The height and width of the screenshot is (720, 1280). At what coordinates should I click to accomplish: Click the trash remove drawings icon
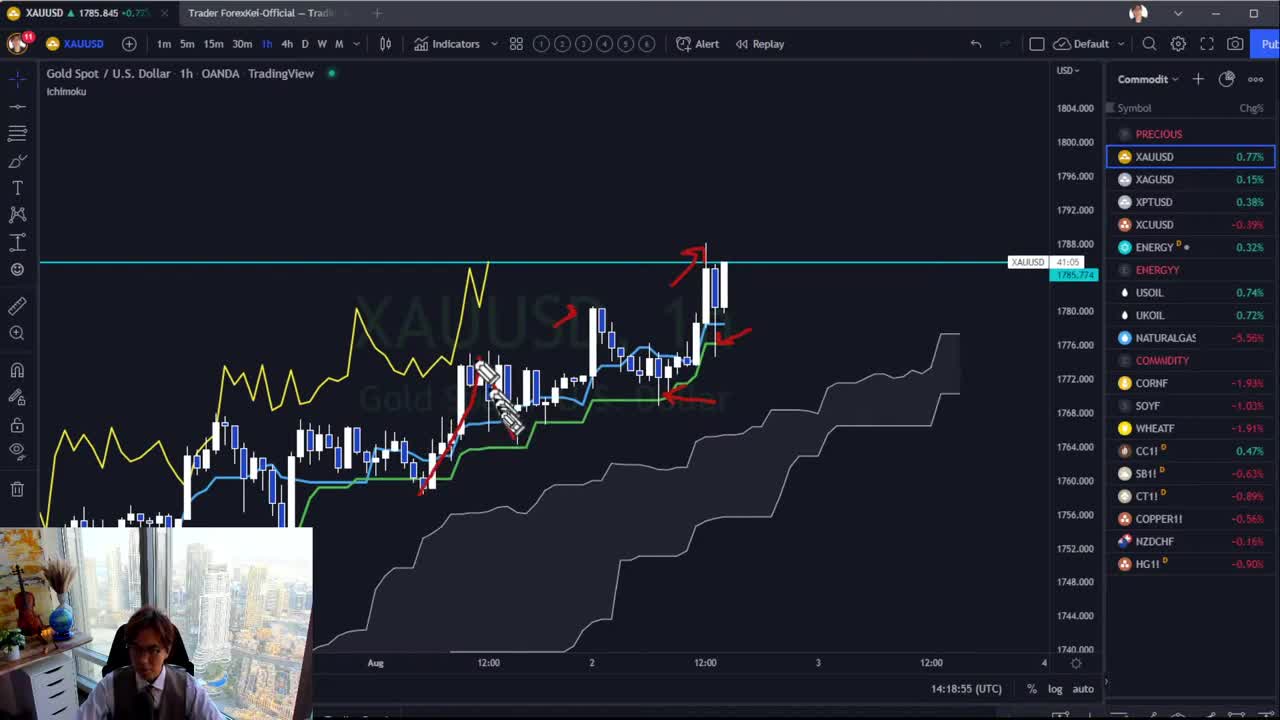[x=17, y=489]
